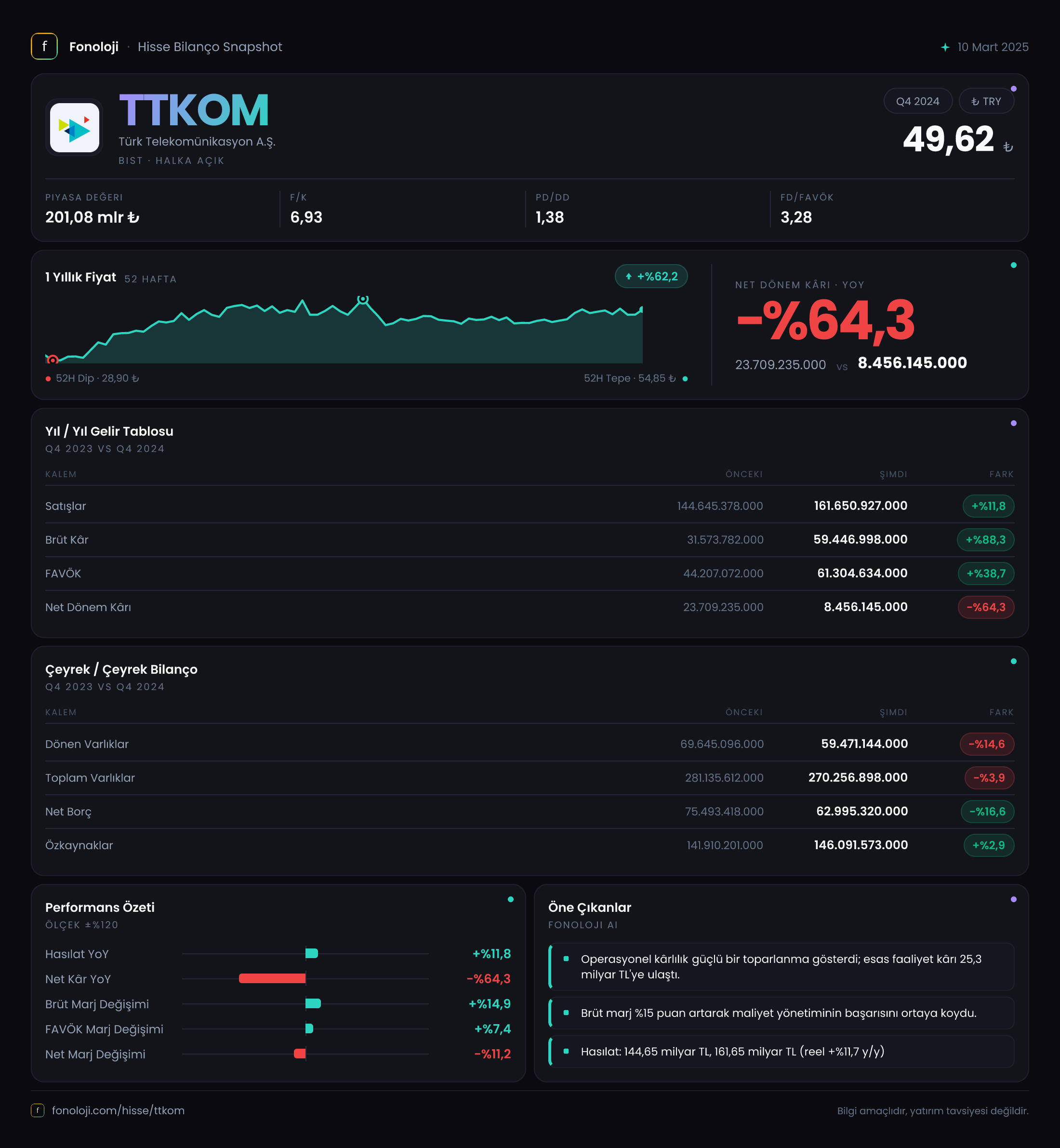Screen dimensions: 1060x1148
Task: Click the highlight about esas faaliyet kârı
Action: (x=781, y=967)
